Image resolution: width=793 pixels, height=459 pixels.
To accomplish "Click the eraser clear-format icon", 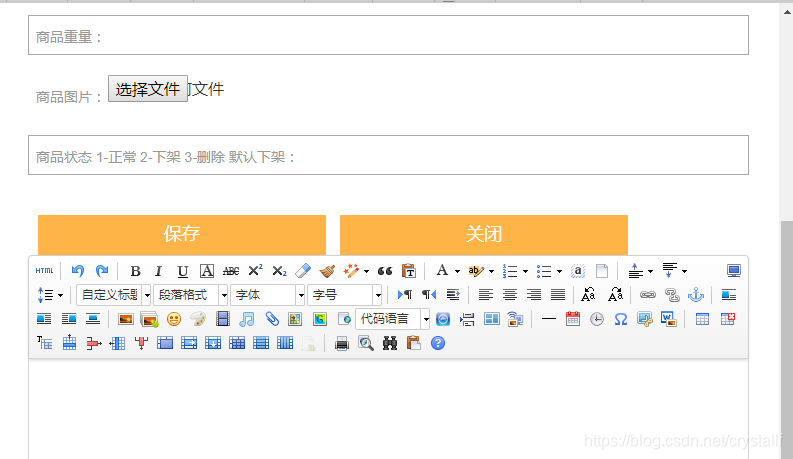I will (303, 271).
